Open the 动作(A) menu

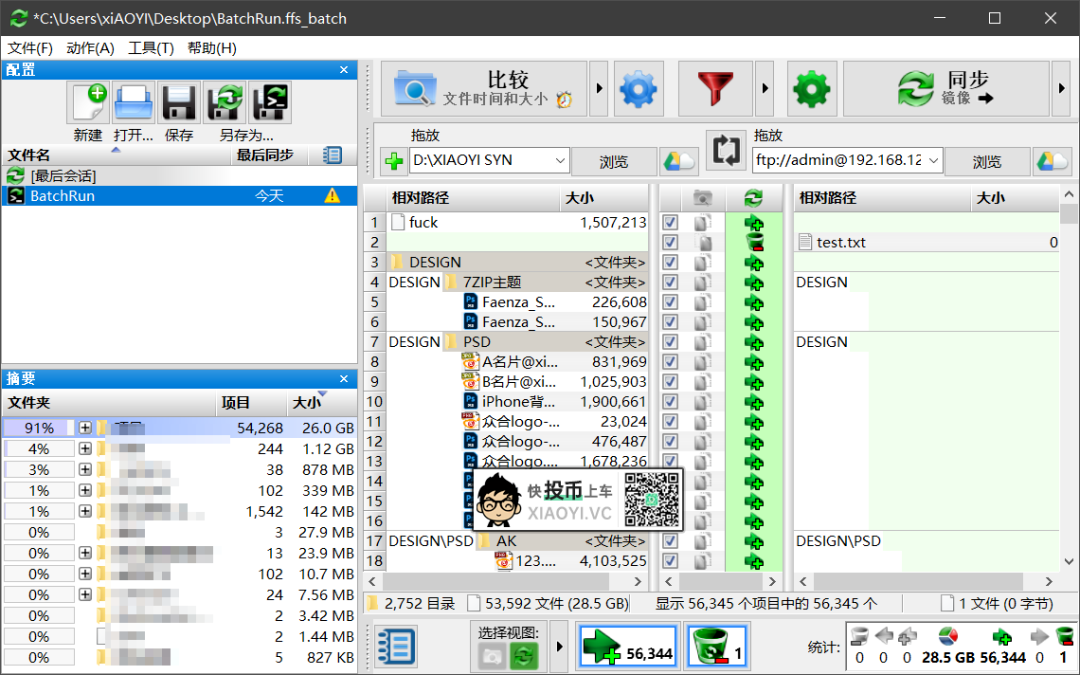pos(90,48)
